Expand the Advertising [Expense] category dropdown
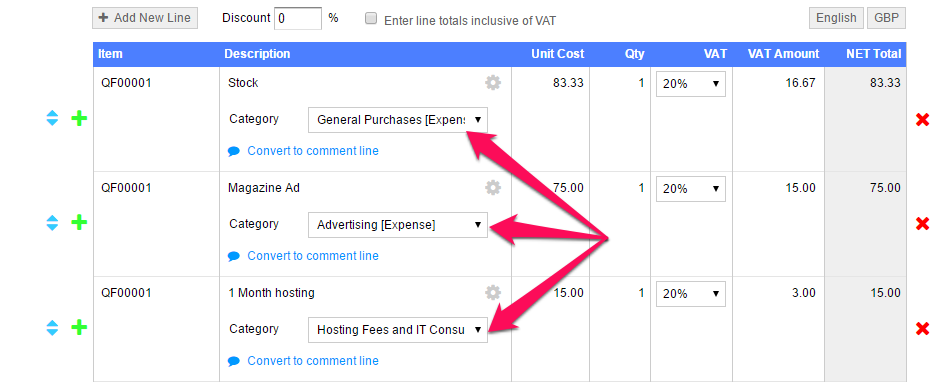Image resolution: width=939 pixels, height=386 pixels. (x=398, y=225)
